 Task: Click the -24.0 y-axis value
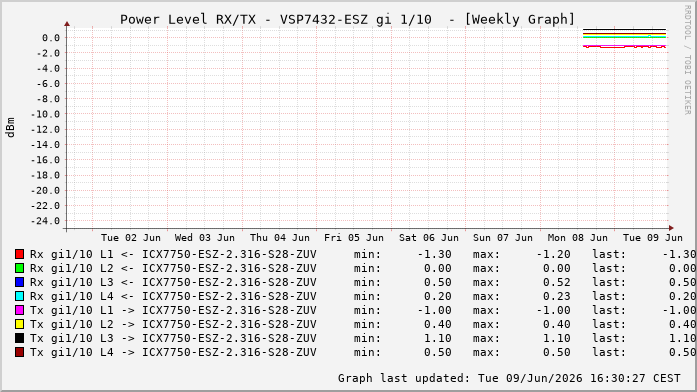click(x=45, y=221)
